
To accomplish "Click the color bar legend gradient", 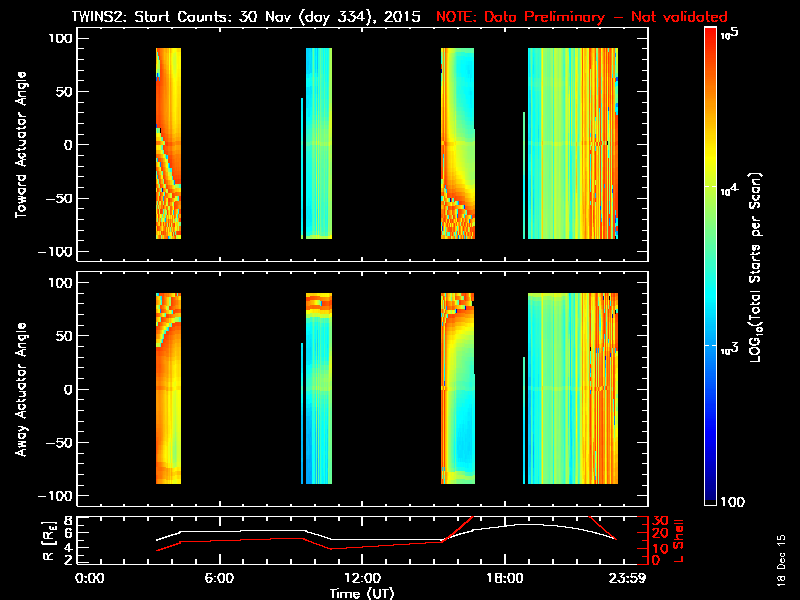I will 711,266.
